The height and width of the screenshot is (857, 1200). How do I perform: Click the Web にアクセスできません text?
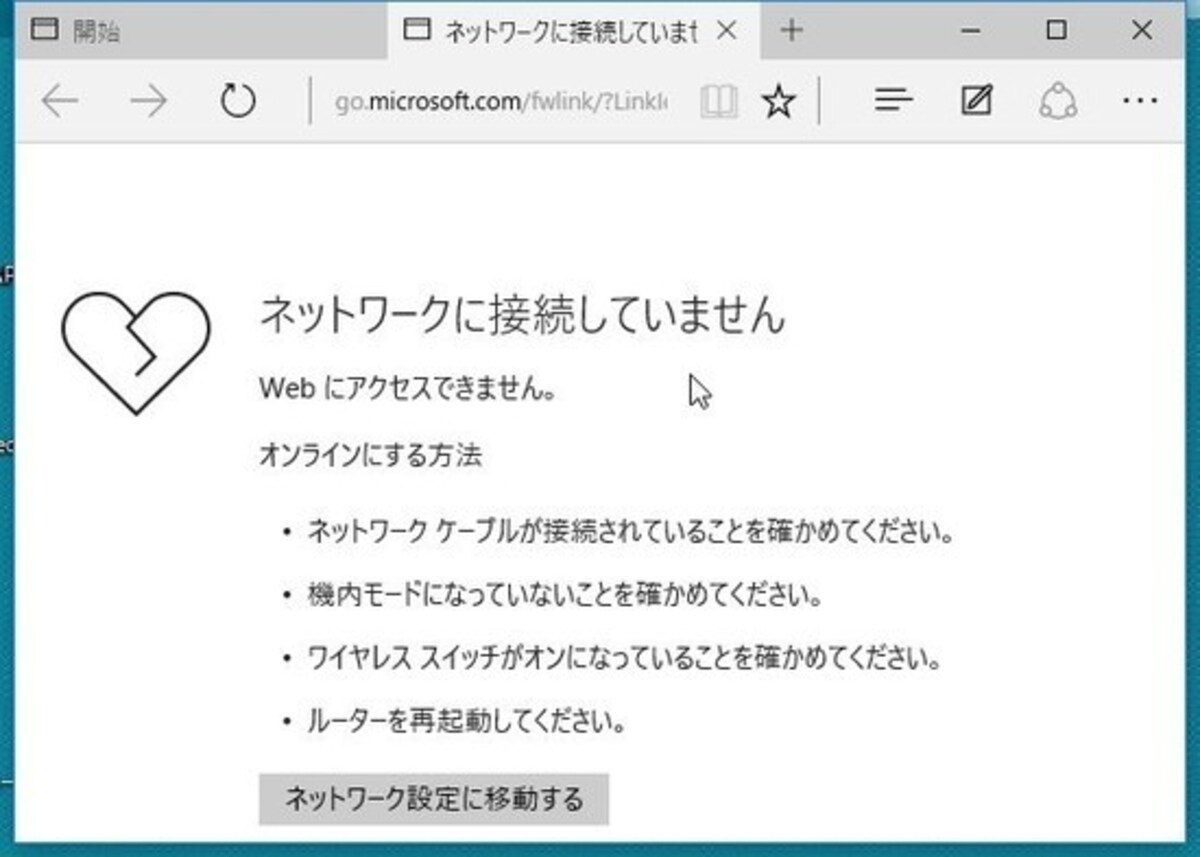pyautogui.click(x=407, y=388)
